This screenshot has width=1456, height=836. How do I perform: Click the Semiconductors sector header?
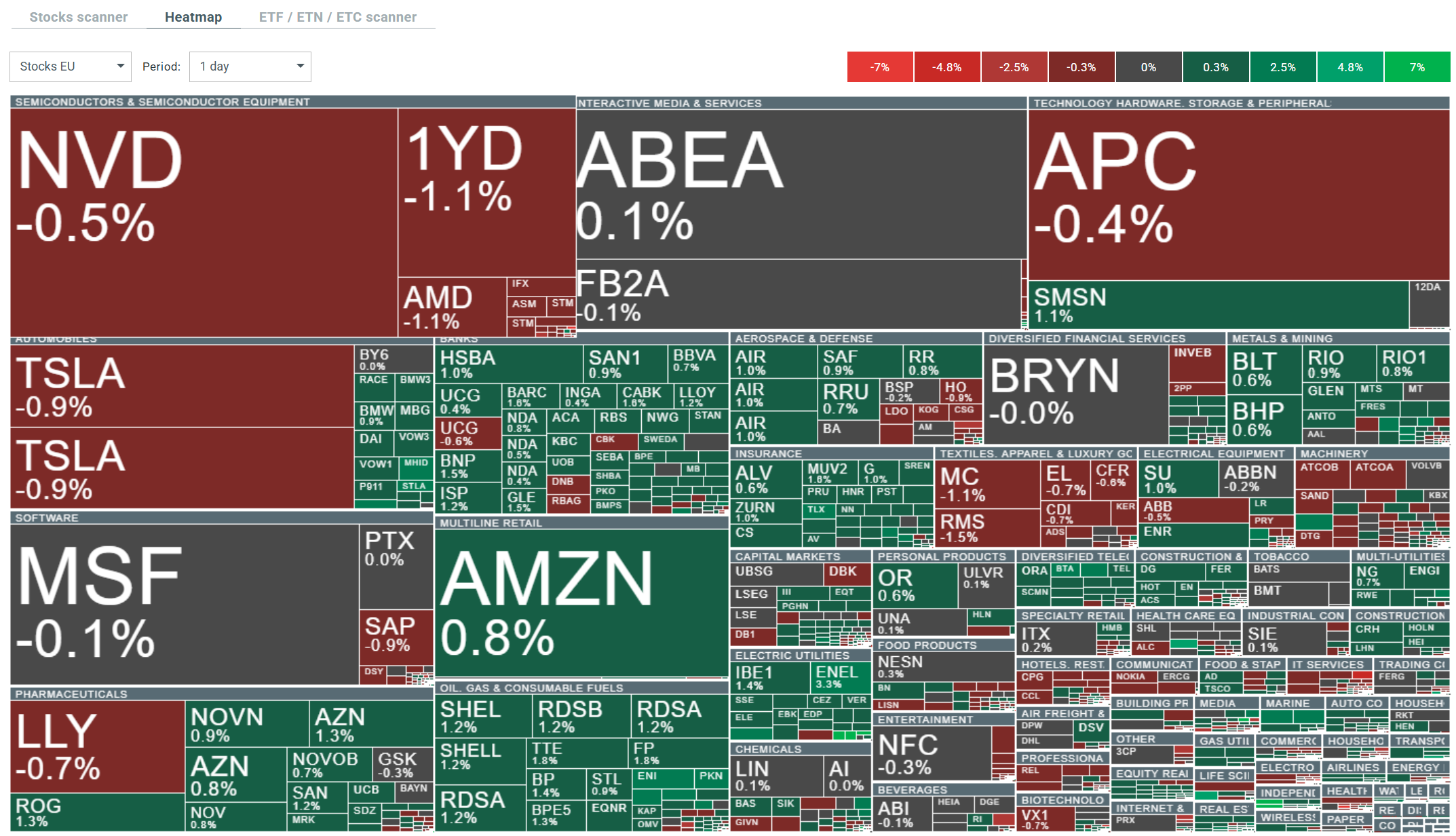163,102
